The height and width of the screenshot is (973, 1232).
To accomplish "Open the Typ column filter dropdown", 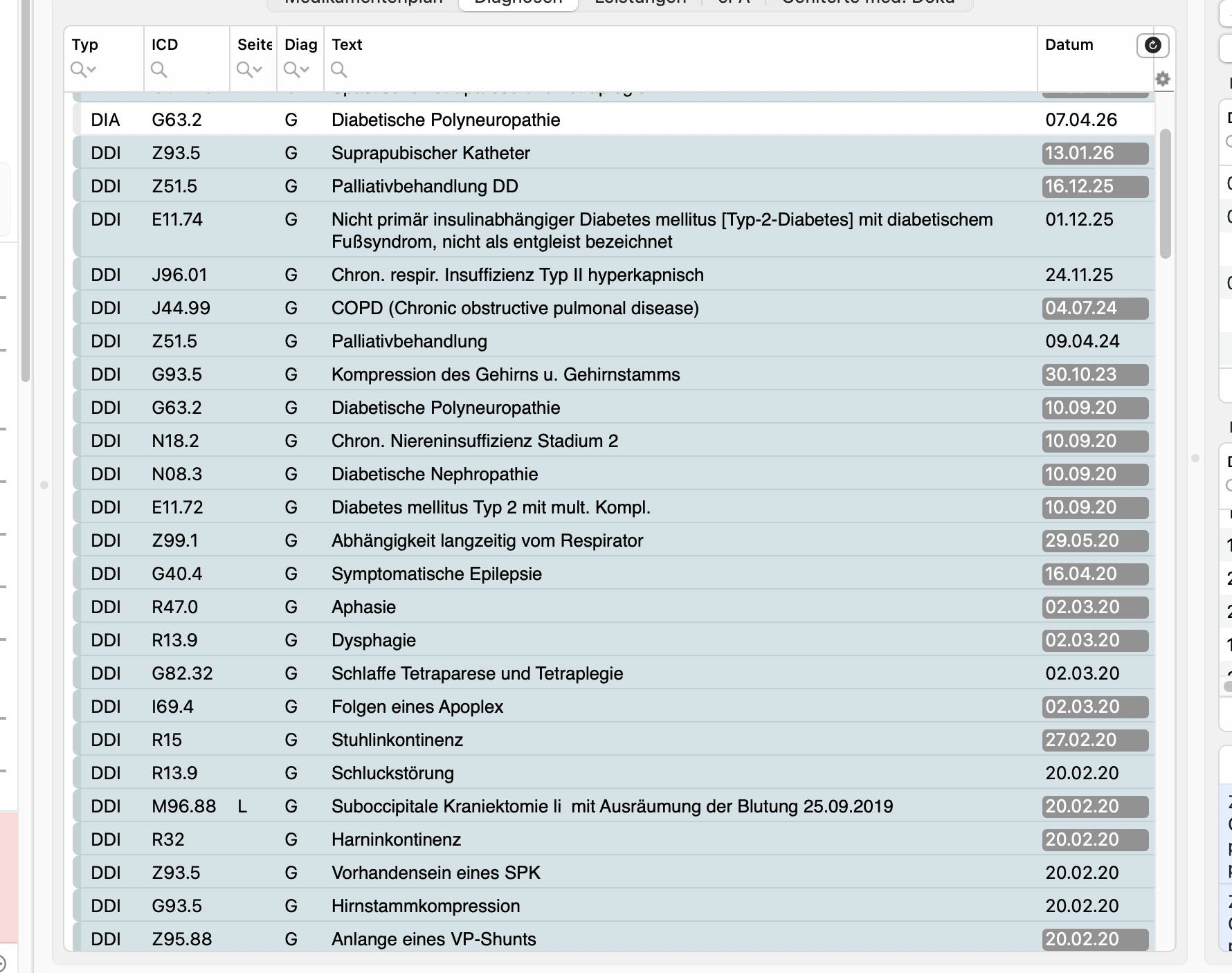I will click(83, 69).
